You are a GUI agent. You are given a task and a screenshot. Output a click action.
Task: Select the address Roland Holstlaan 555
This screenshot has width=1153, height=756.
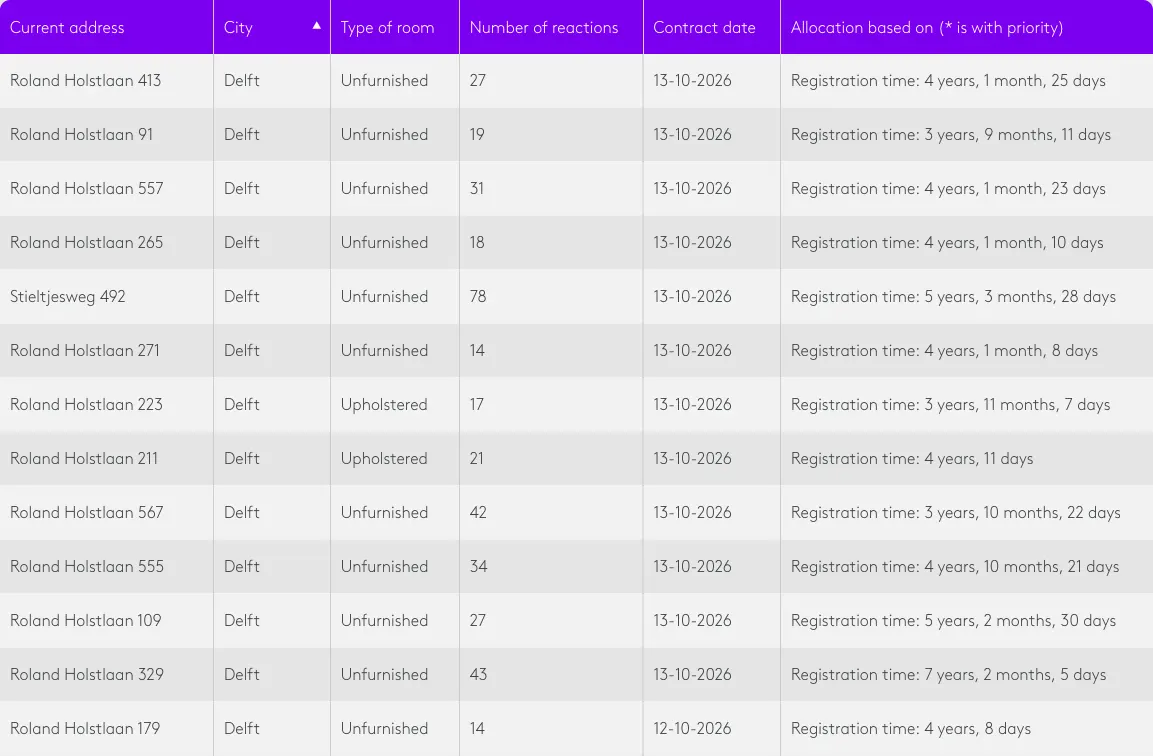[x=87, y=566]
